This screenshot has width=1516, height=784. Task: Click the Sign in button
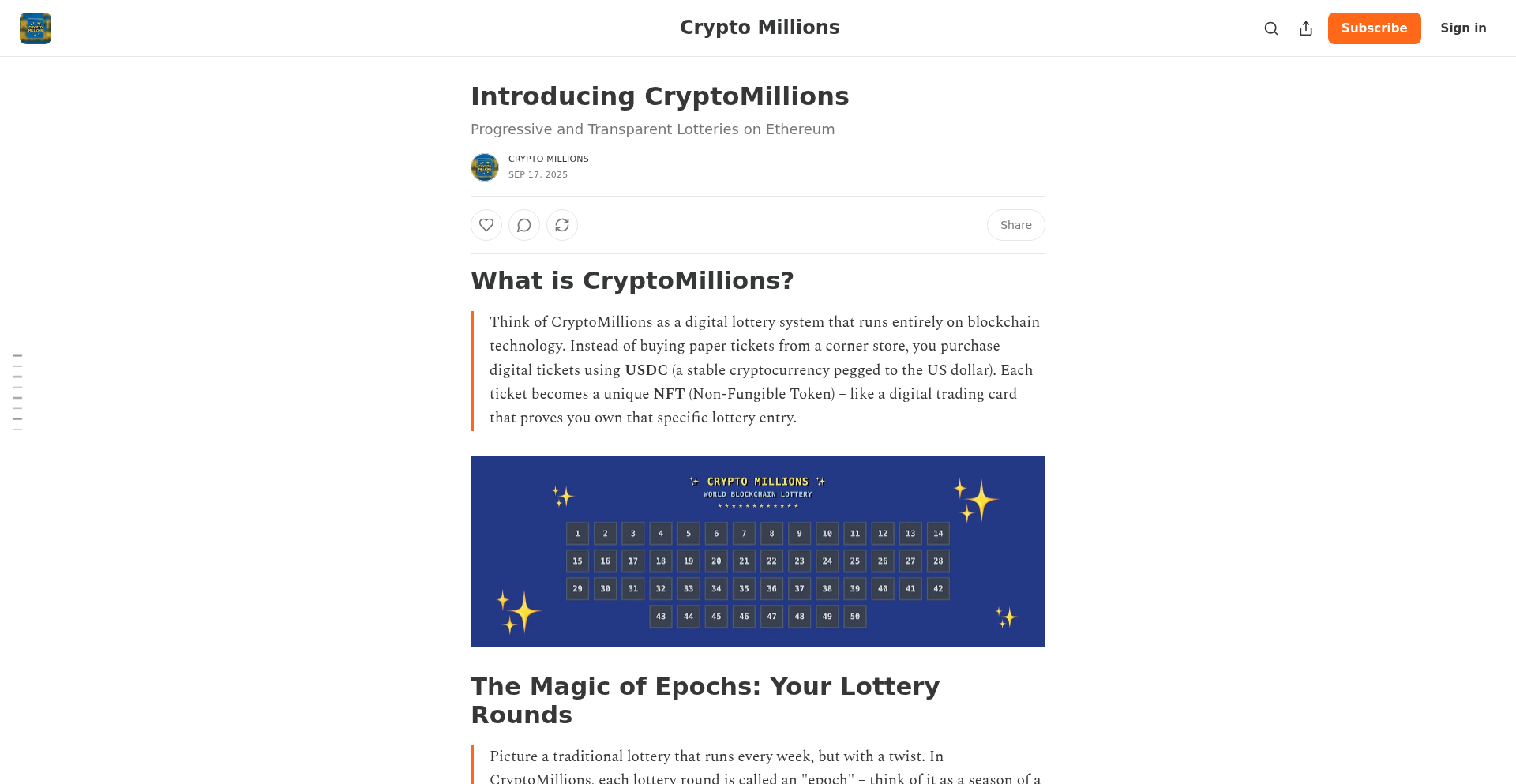tap(1463, 28)
